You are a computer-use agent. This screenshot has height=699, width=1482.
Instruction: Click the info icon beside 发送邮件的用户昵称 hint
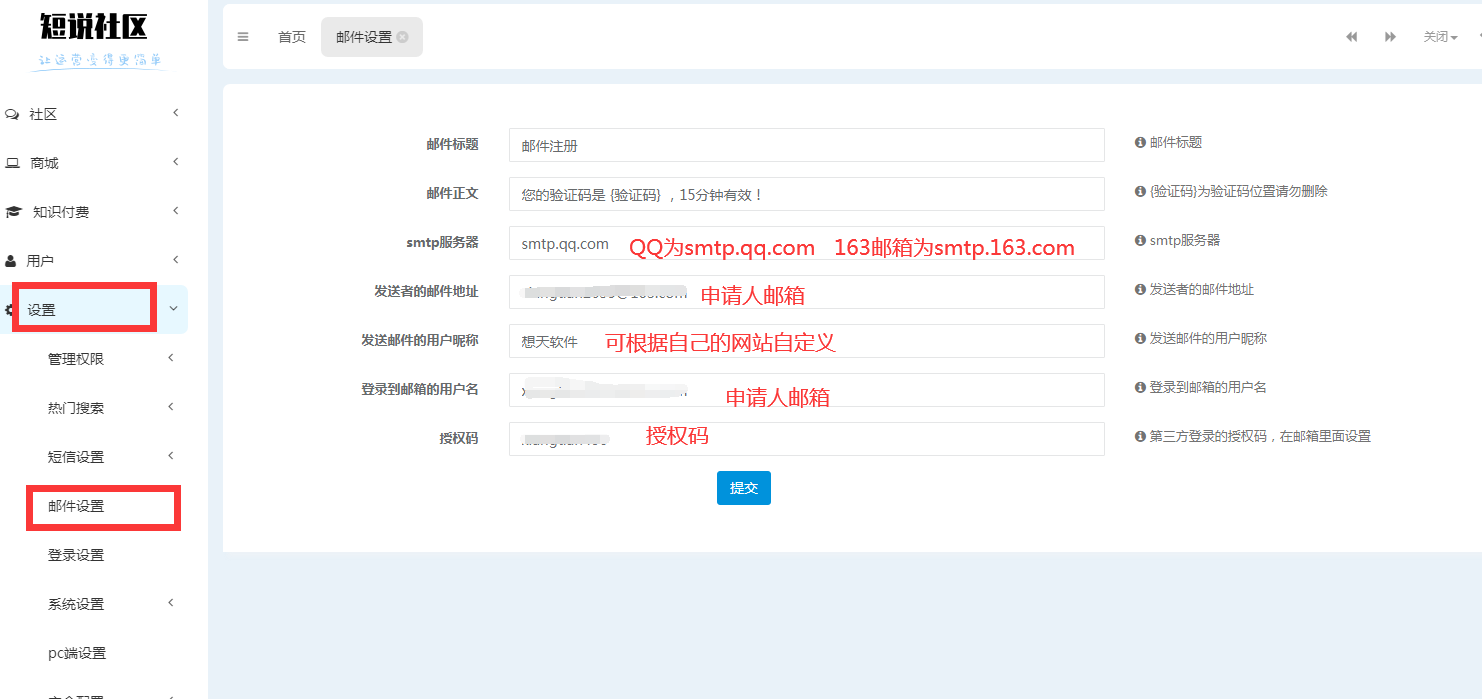pos(1140,338)
